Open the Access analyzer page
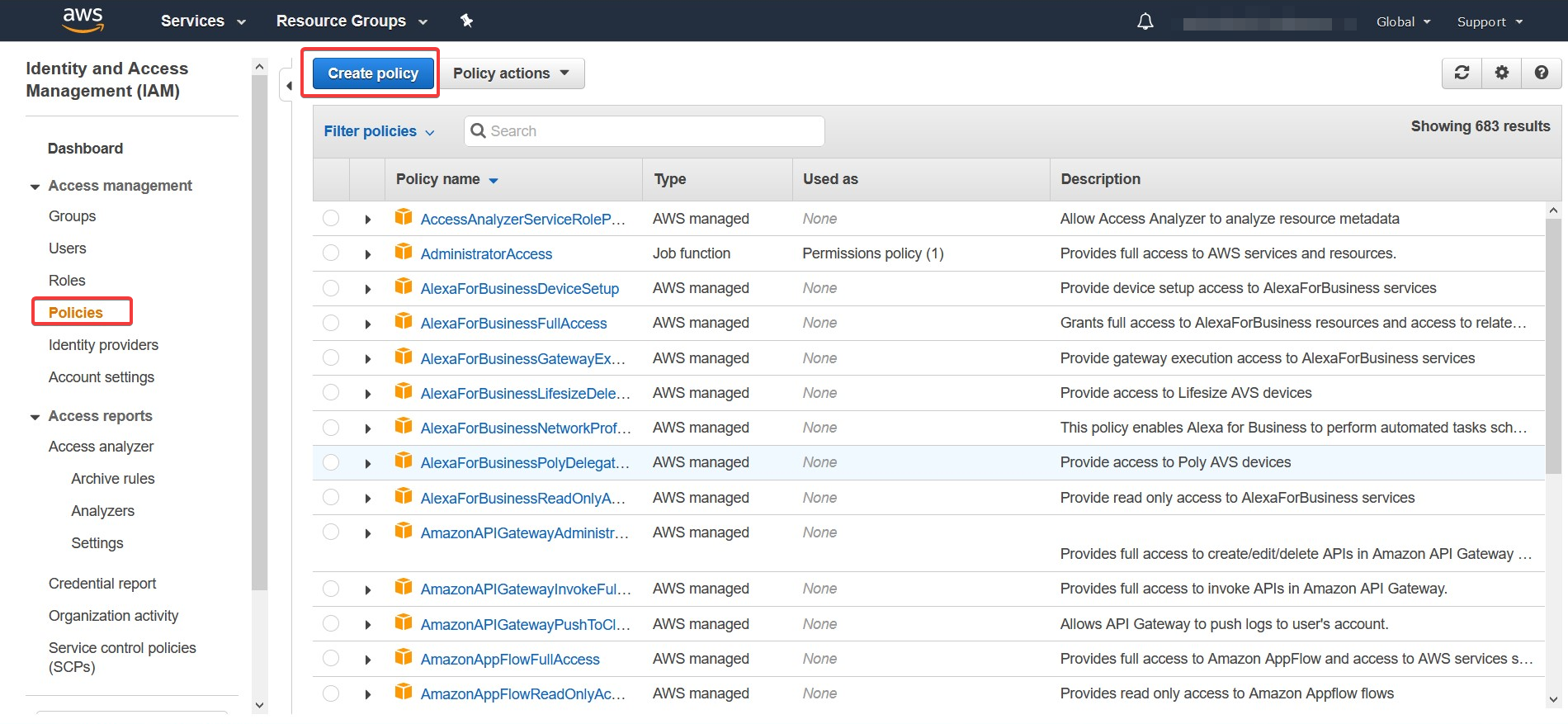 pyautogui.click(x=101, y=447)
